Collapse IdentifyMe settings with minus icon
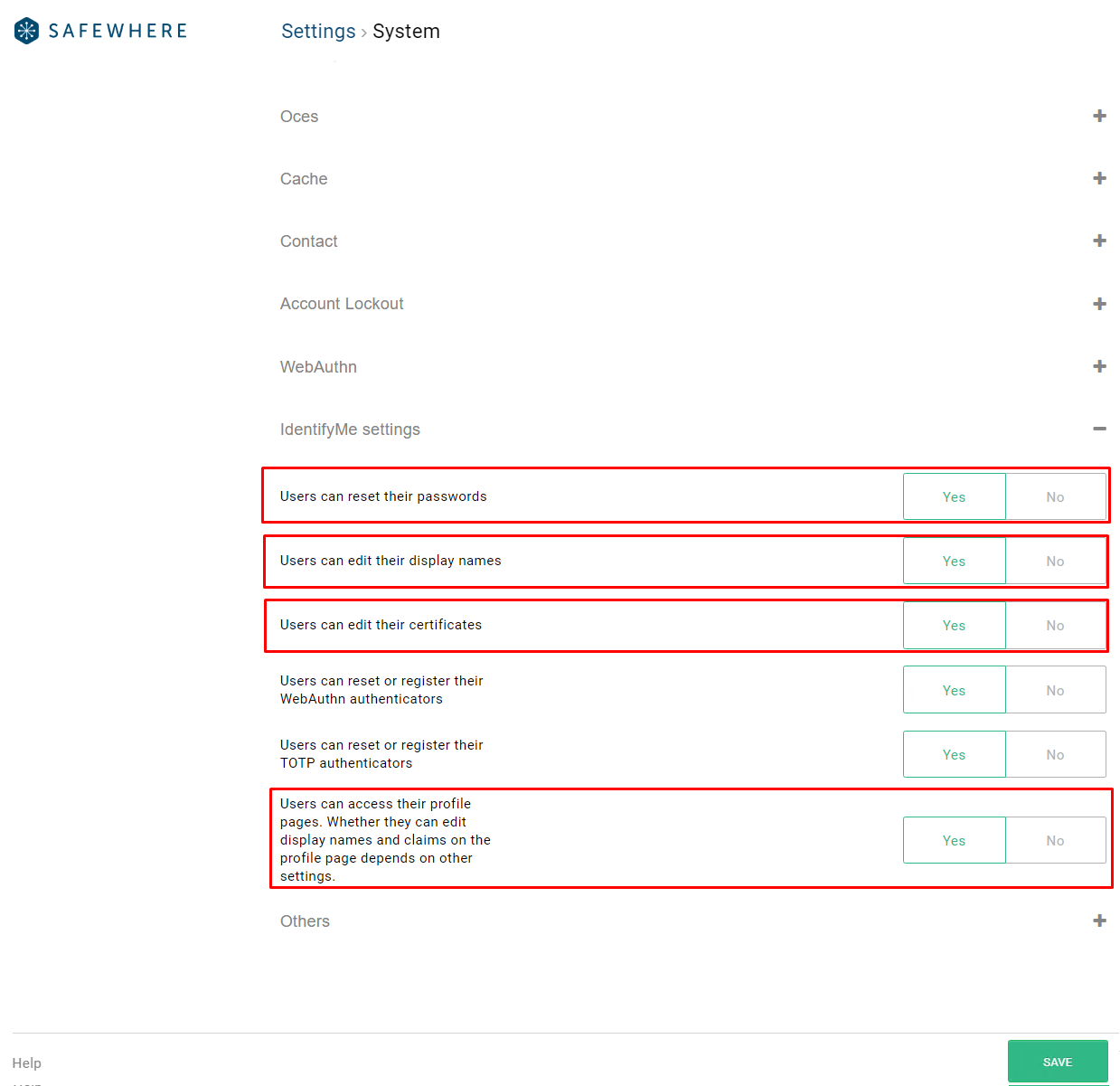The height and width of the screenshot is (1086, 1120). pos(1099,429)
